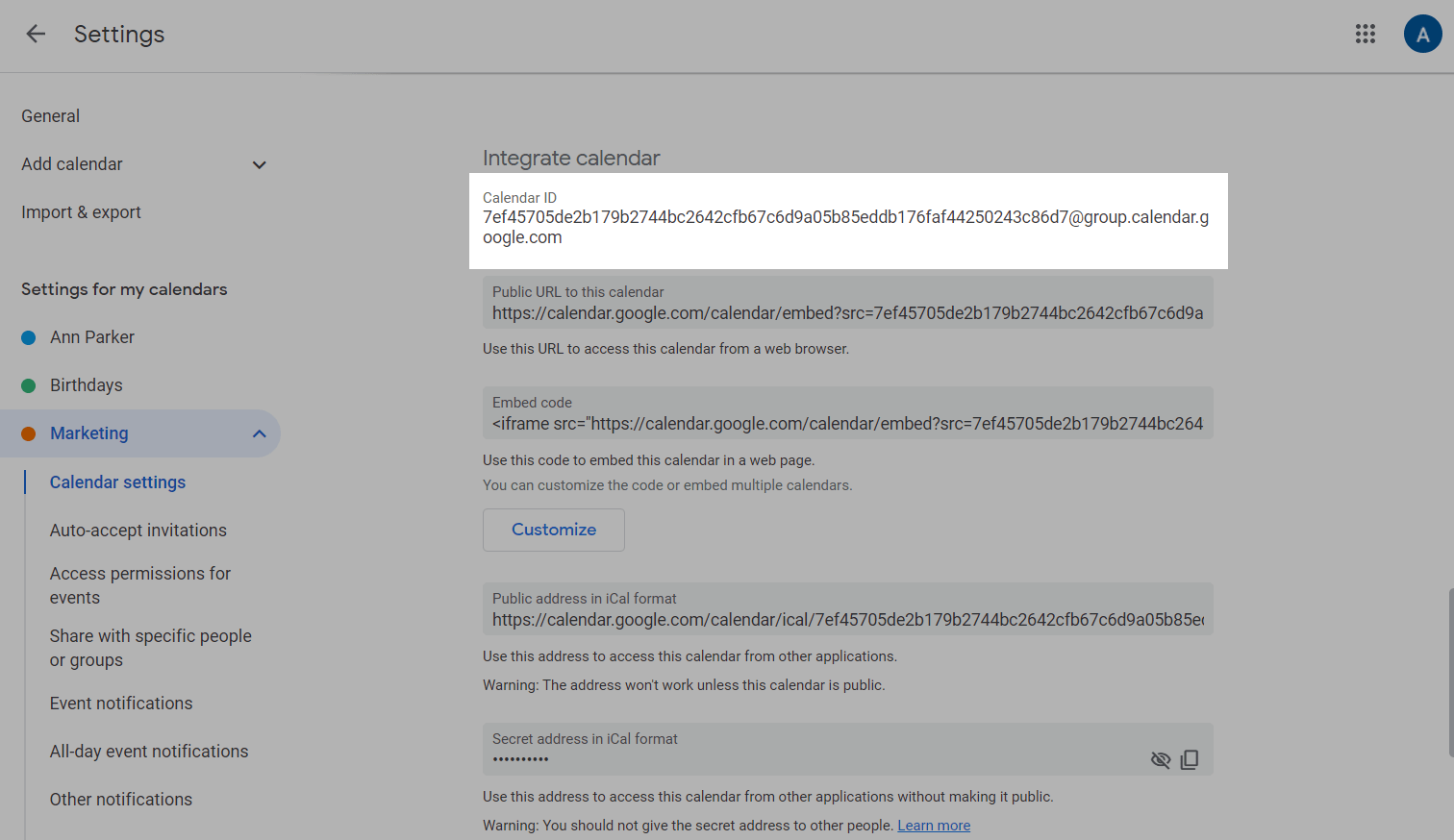
Task: Open General settings
Action: [x=51, y=116]
